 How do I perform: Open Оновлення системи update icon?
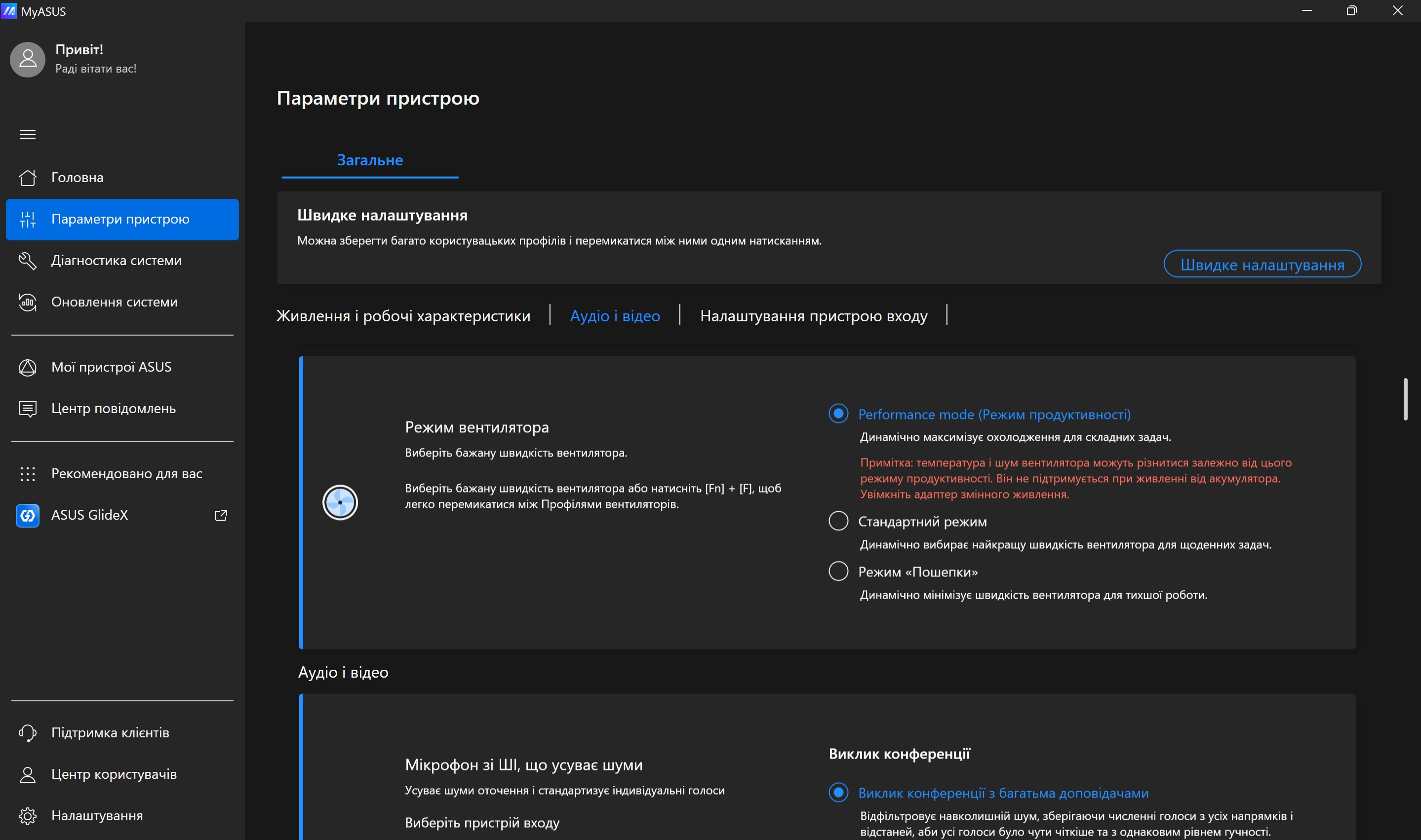click(x=27, y=302)
